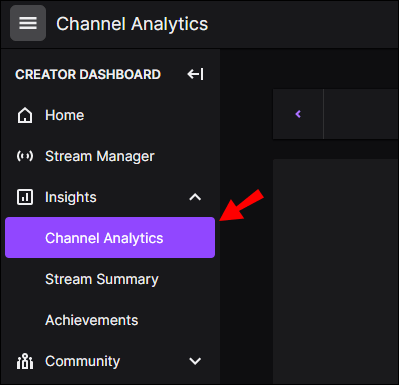Expand the Community section chevron
The width and height of the screenshot is (399, 385).
[x=195, y=361]
